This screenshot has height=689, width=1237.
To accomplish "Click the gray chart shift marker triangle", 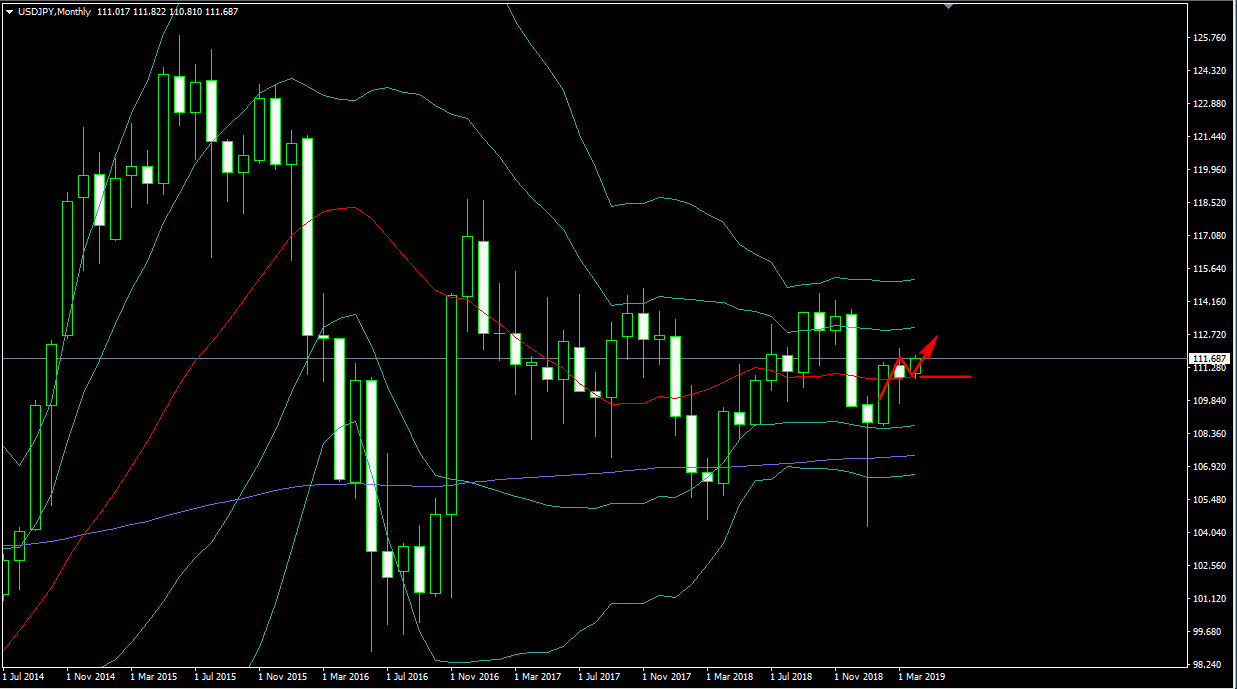I will click(948, 6).
